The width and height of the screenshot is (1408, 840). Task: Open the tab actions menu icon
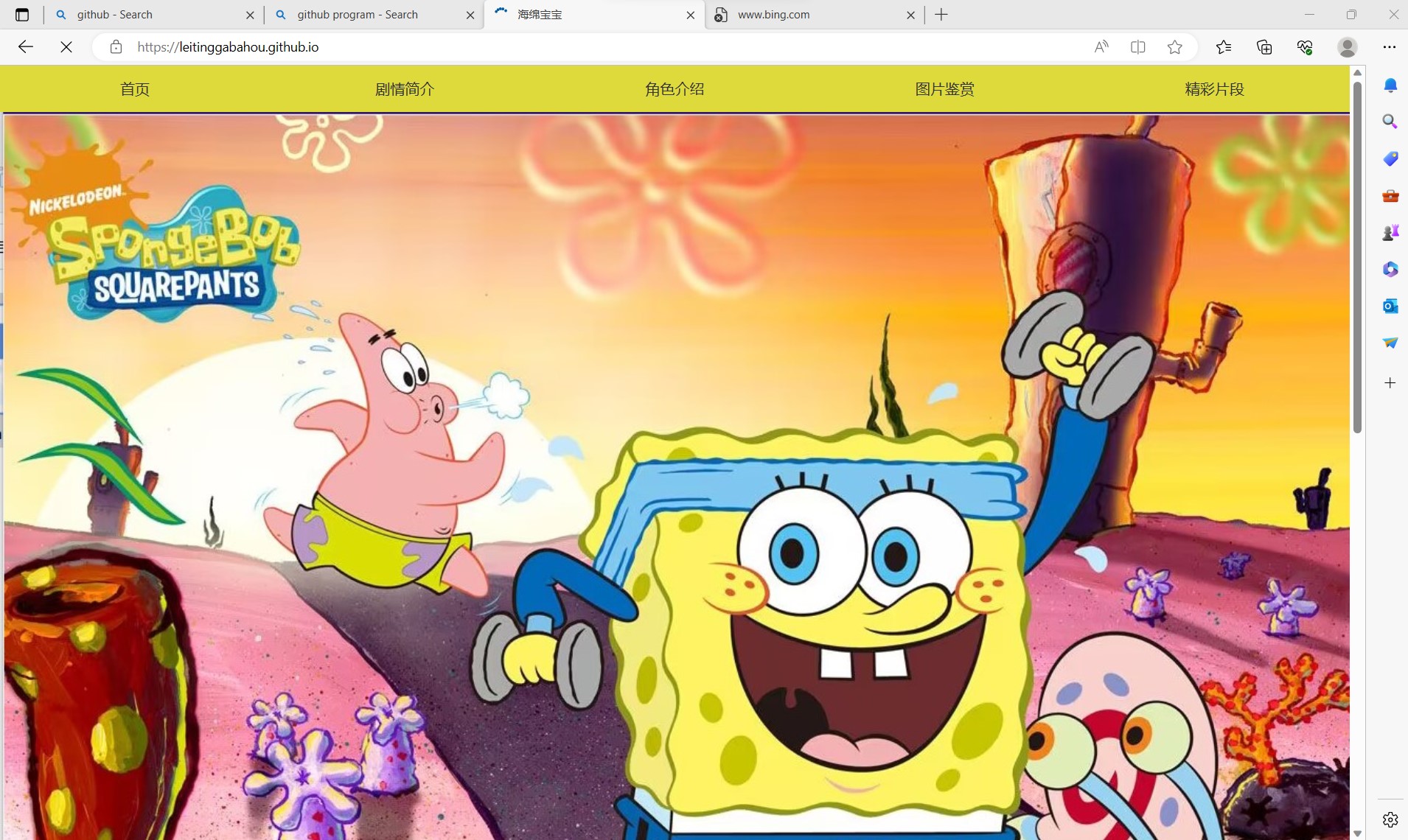(22, 15)
